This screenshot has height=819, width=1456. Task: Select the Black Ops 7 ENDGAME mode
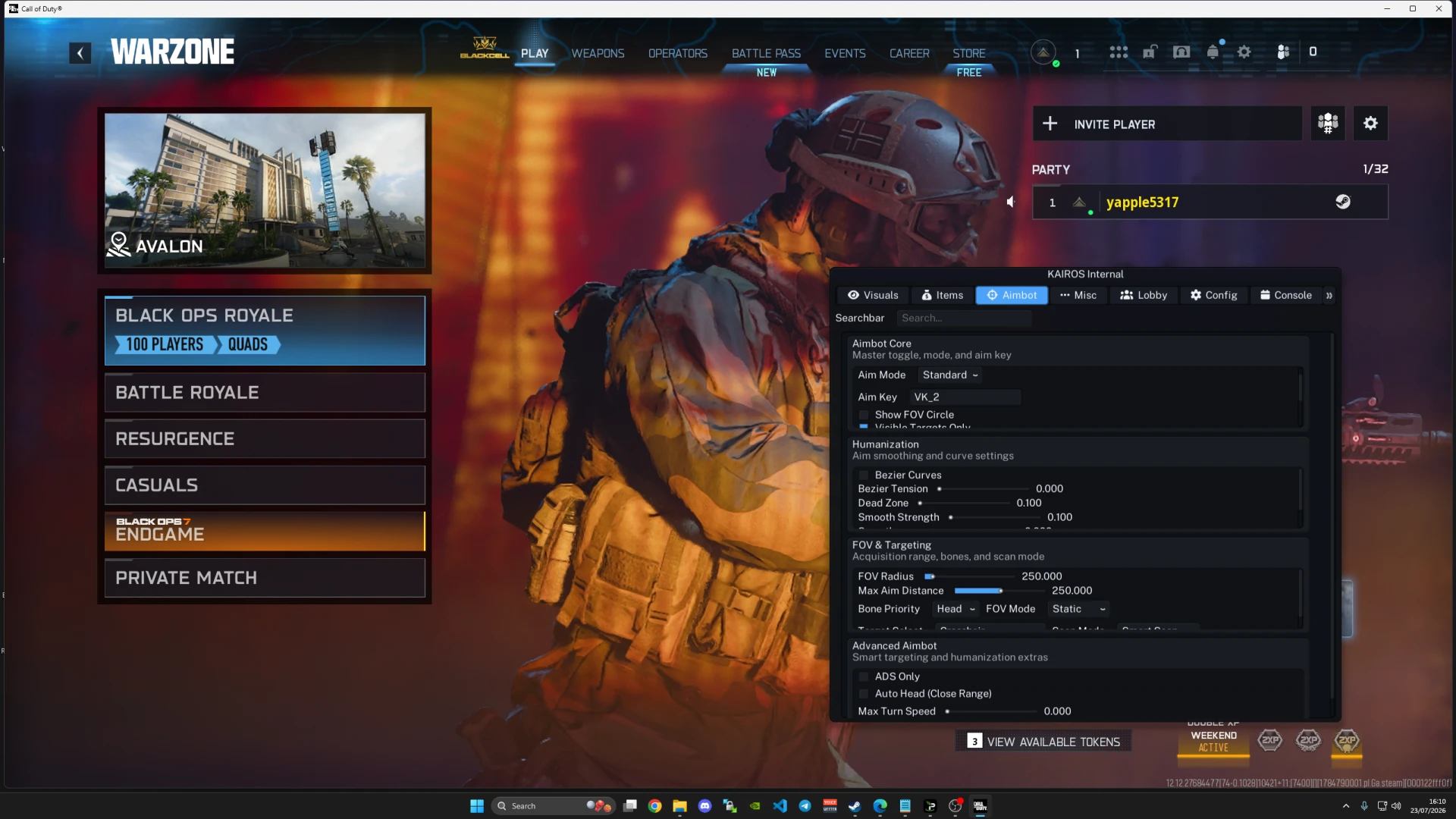(x=265, y=532)
